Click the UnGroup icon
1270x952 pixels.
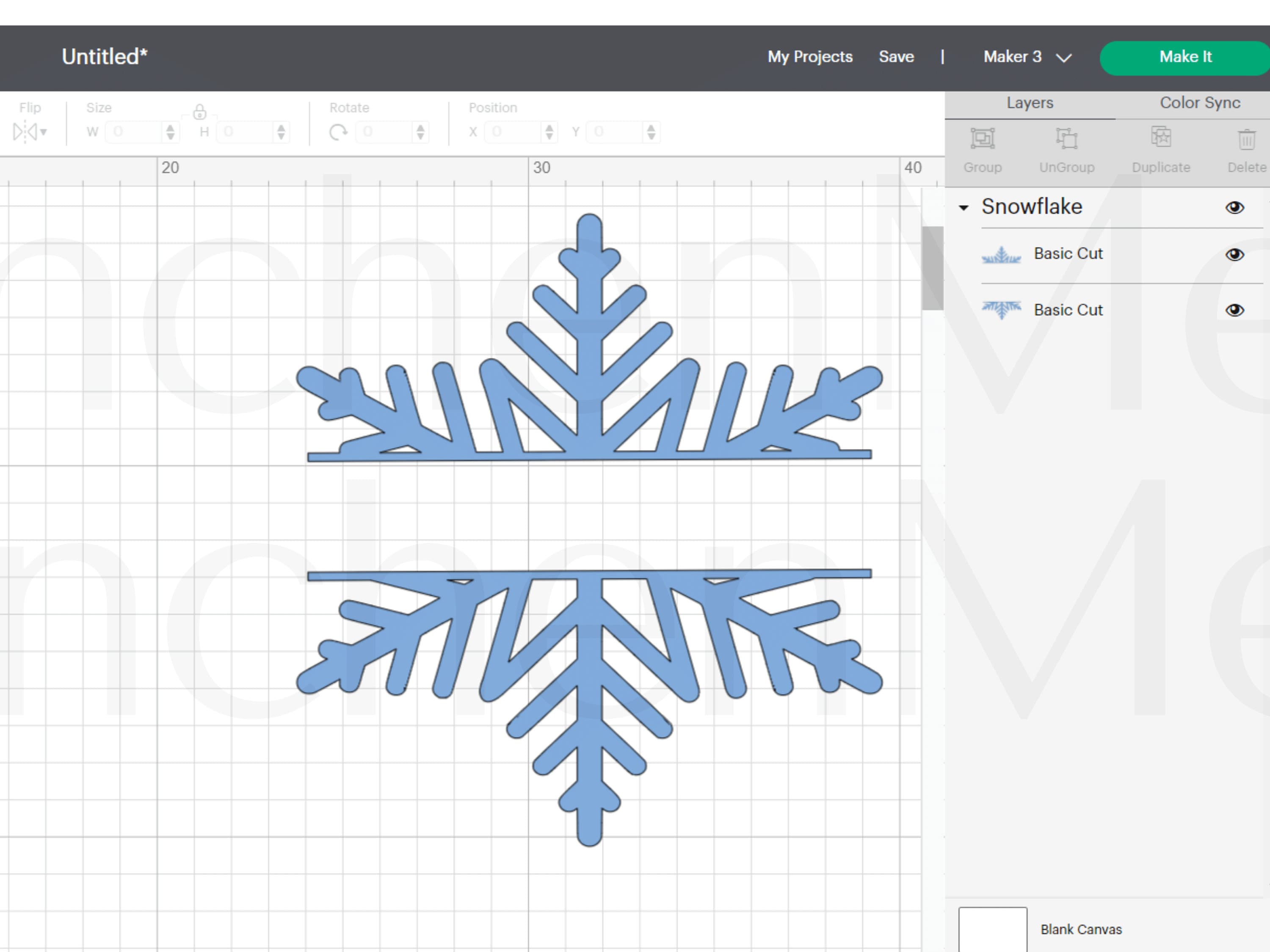pyautogui.click(x=1067, y=138)
